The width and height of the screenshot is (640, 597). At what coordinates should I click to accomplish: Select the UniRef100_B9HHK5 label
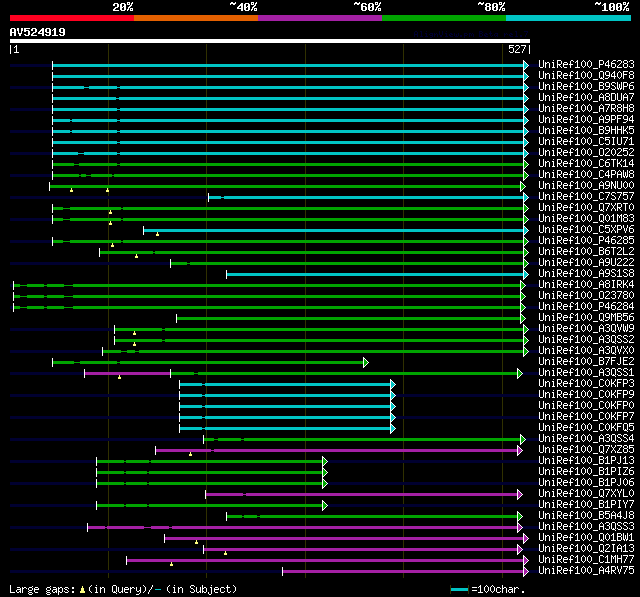(586, 130)
